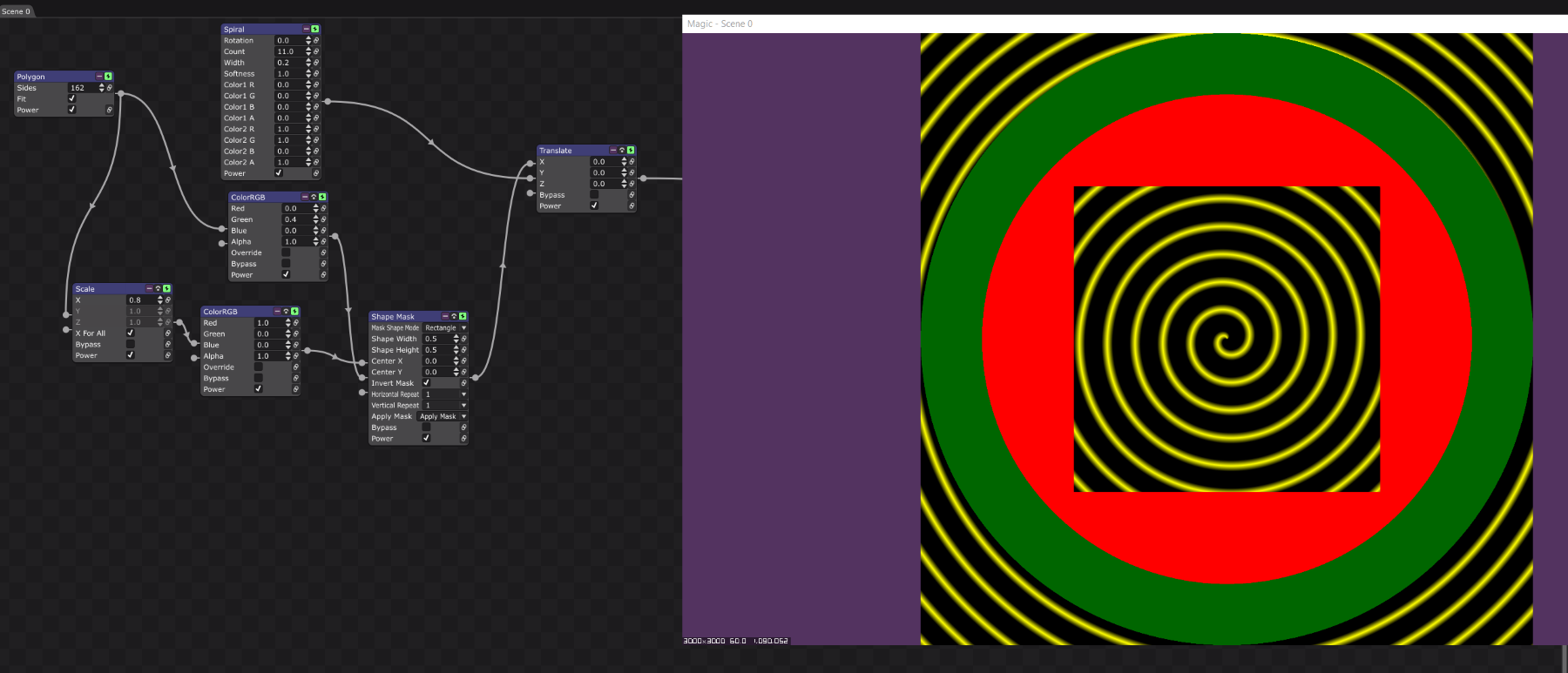Click stepper arrows for Polygon Sides

pos(102,88)
